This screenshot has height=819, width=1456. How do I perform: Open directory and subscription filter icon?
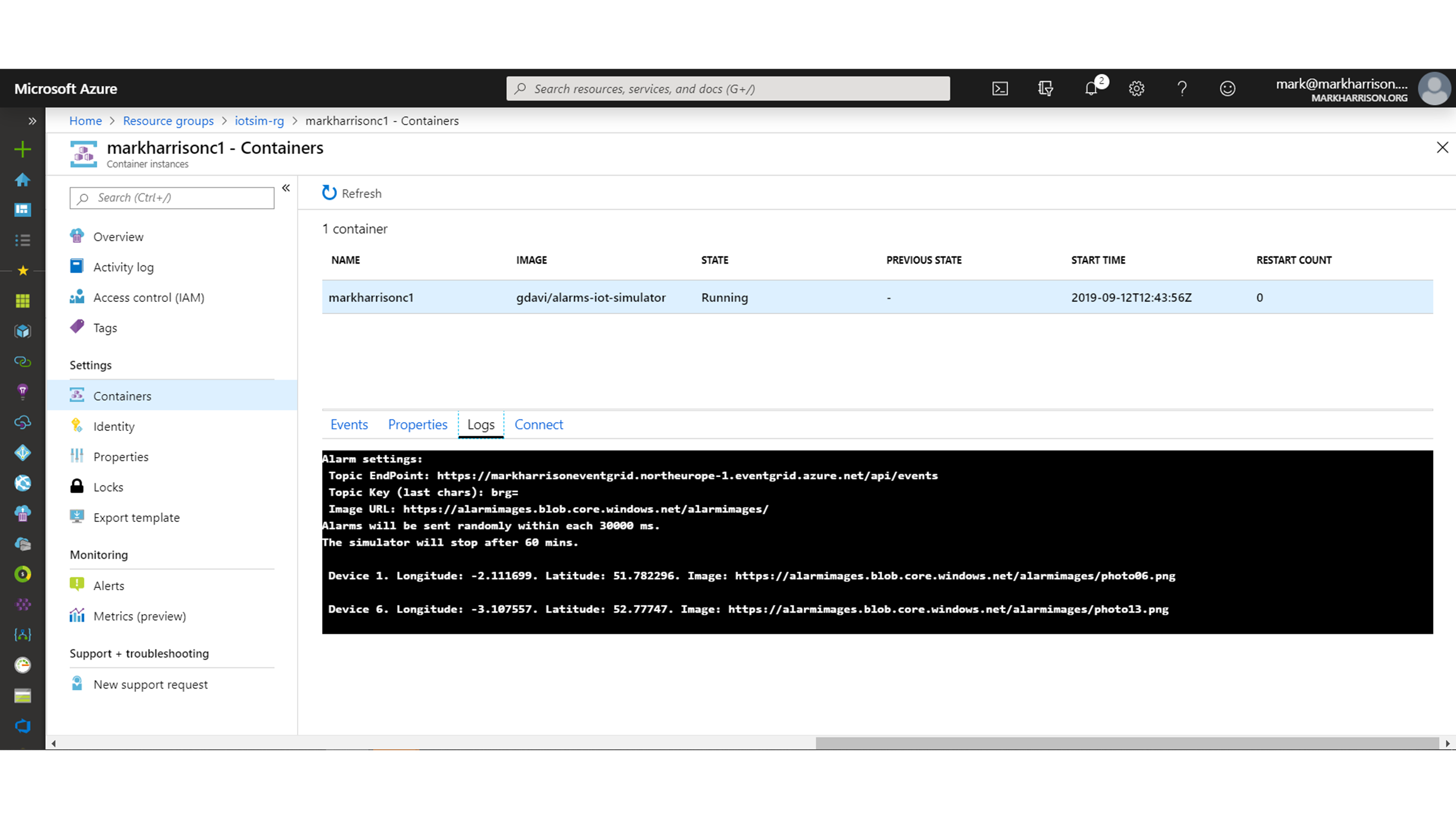tap(1045, 89)
